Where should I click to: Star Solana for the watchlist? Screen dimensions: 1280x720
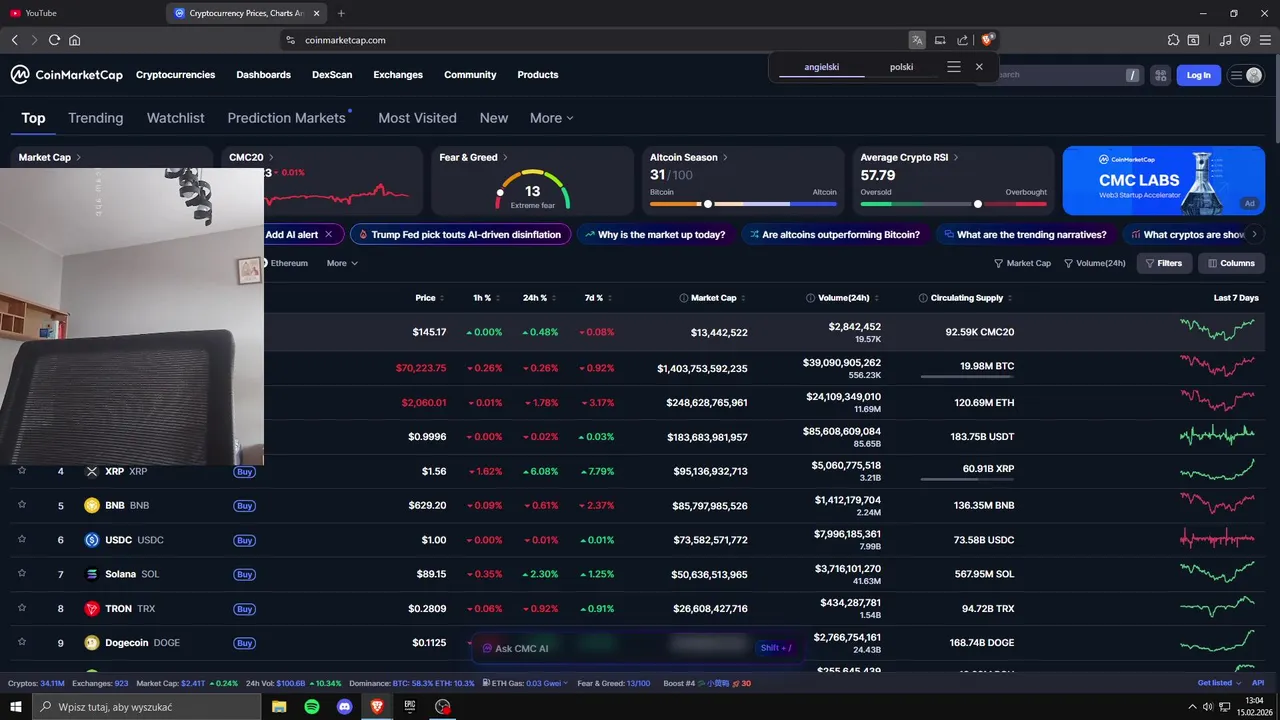[x=22, y=574]
